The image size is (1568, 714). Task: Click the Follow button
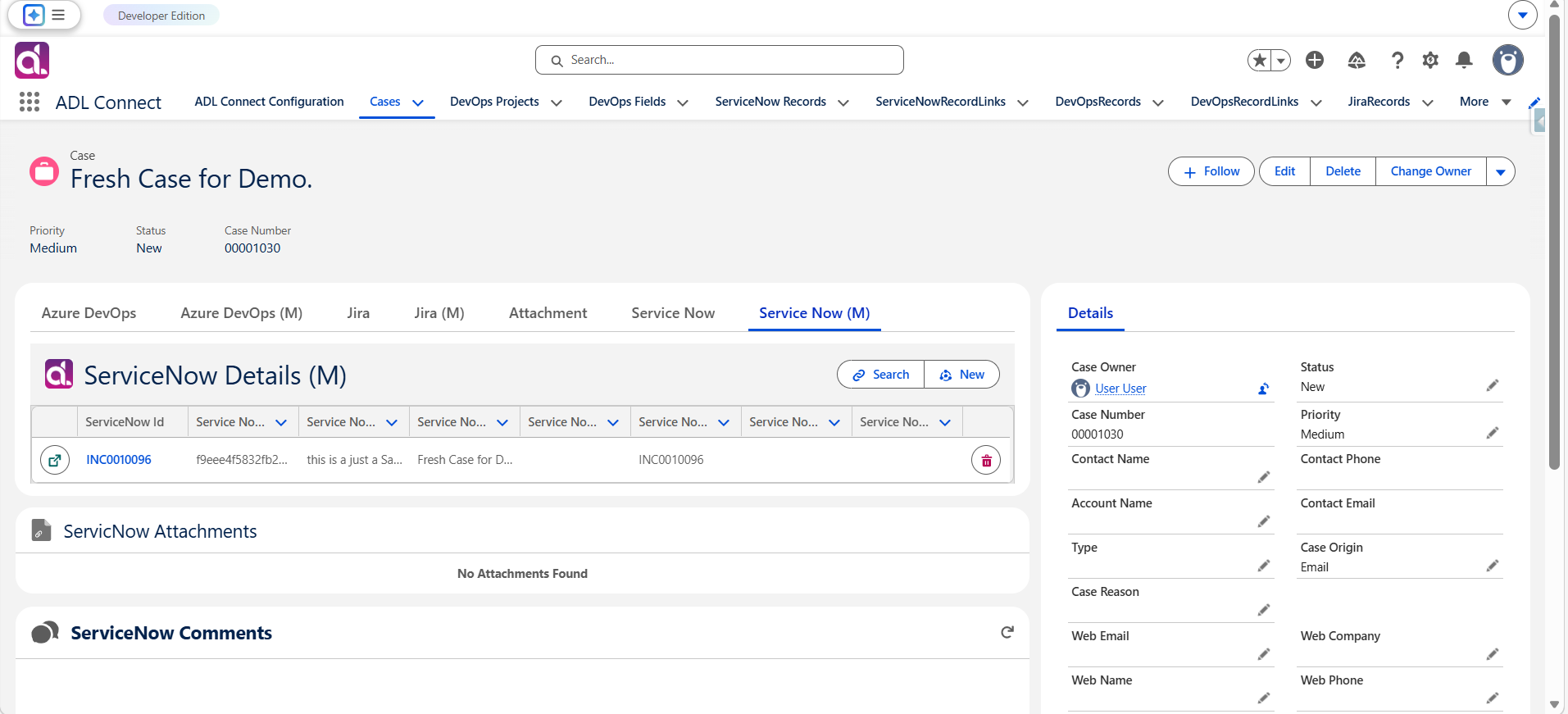coord(1211,171)
